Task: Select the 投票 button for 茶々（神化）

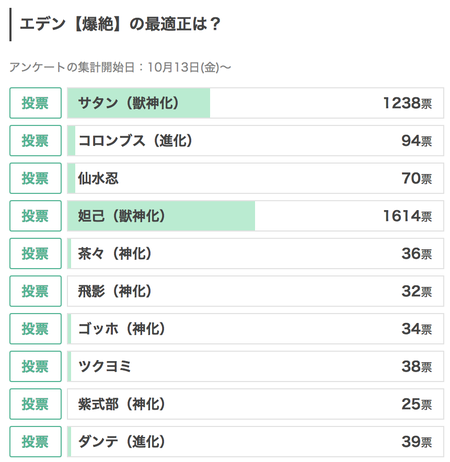Action: (35, 254)
